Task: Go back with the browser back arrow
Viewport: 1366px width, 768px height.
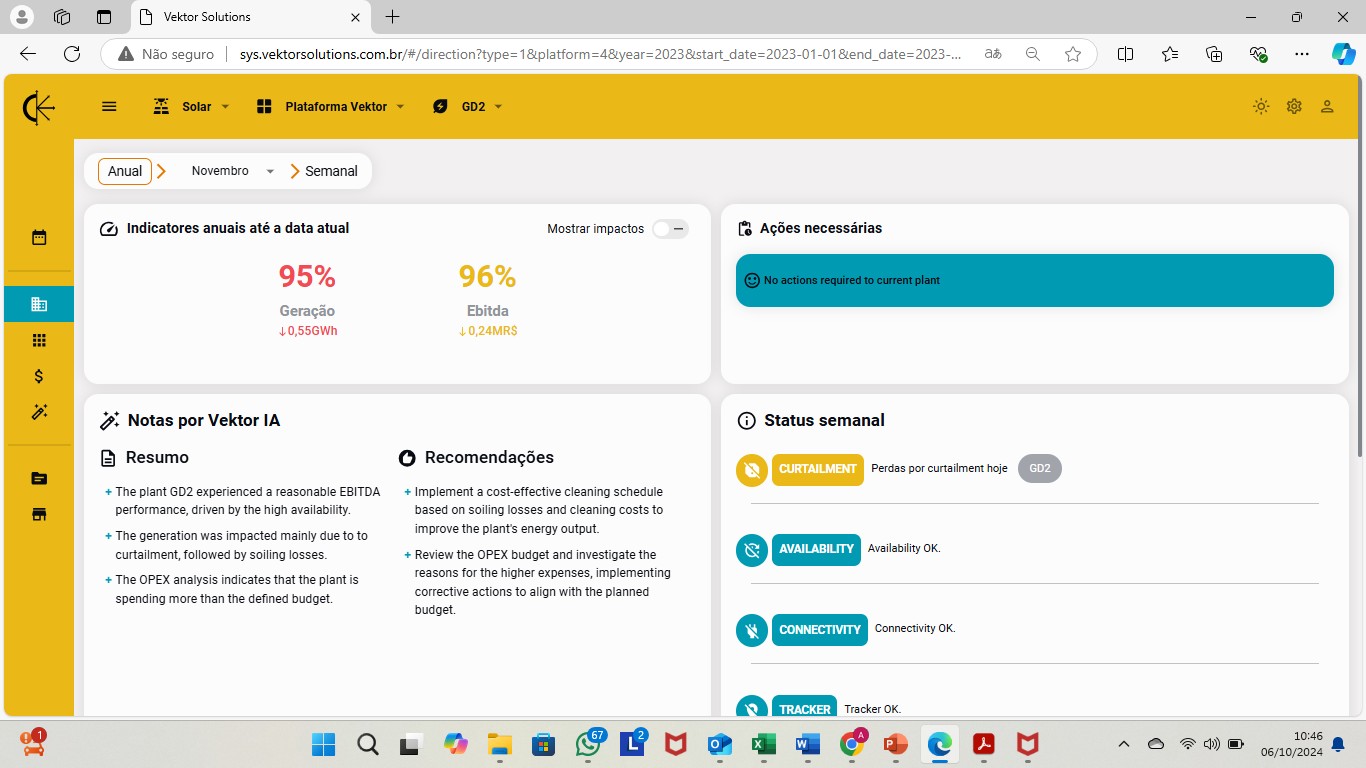Action: (x=28, y=54)
